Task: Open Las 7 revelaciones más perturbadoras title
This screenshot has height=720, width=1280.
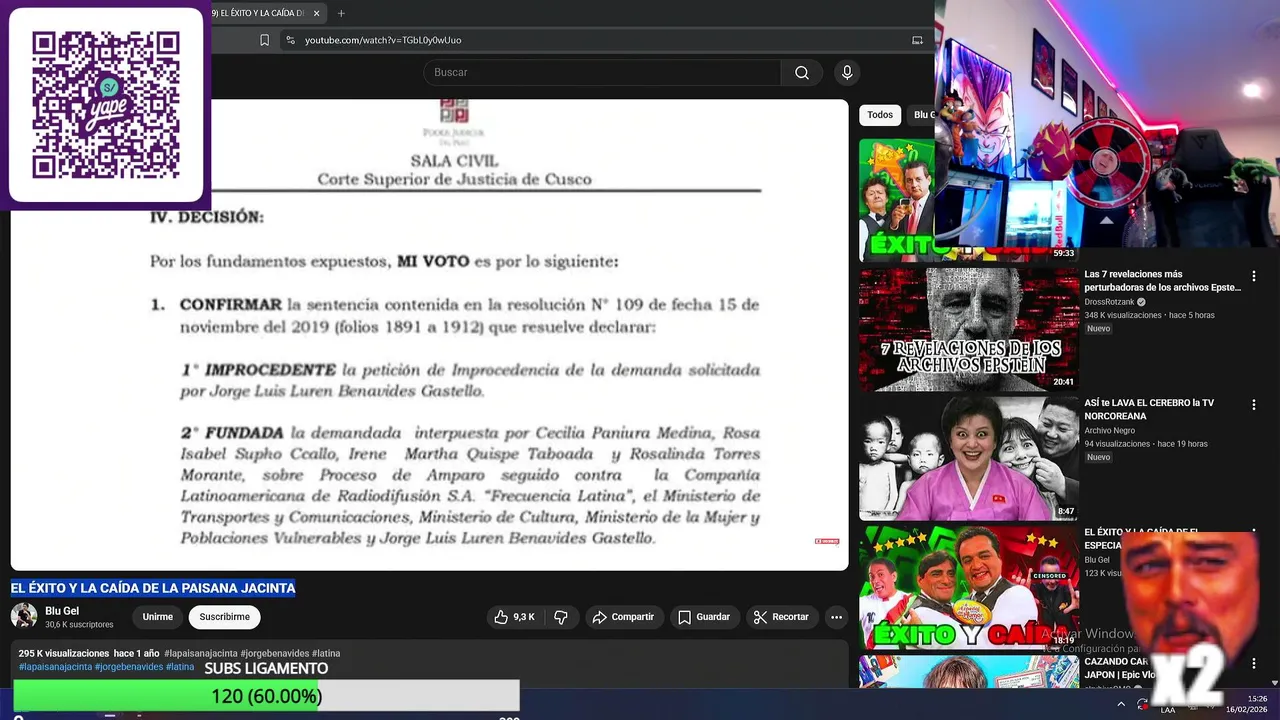Action: (1162, 281)
